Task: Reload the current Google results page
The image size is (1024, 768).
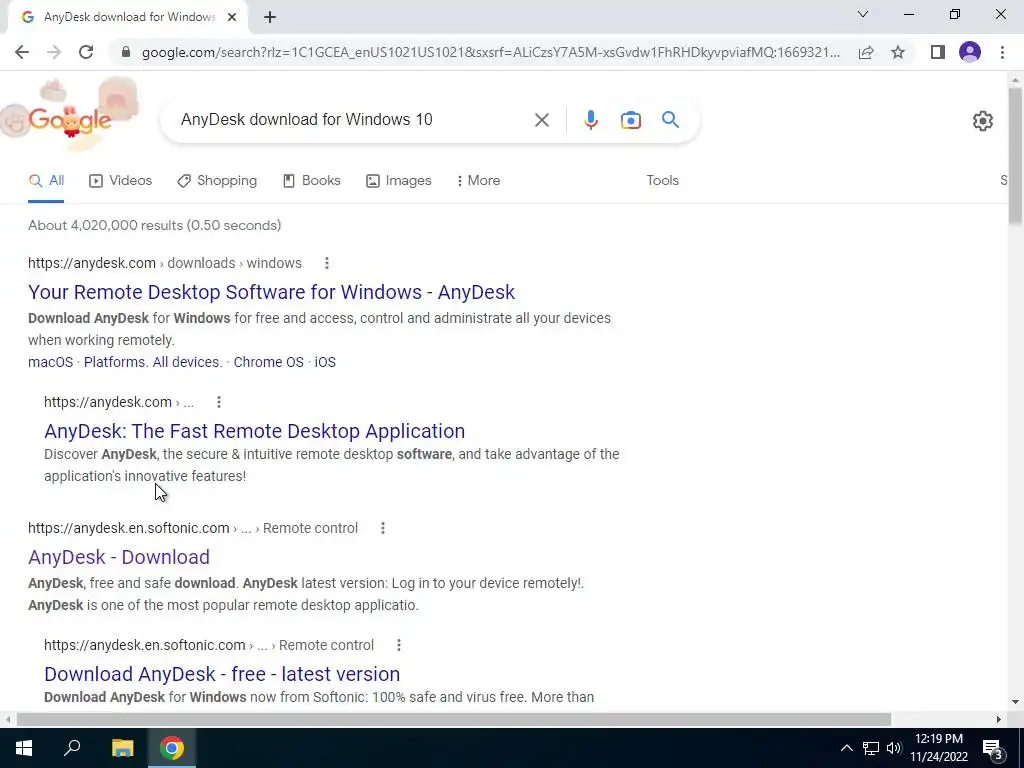Action: 86,52
